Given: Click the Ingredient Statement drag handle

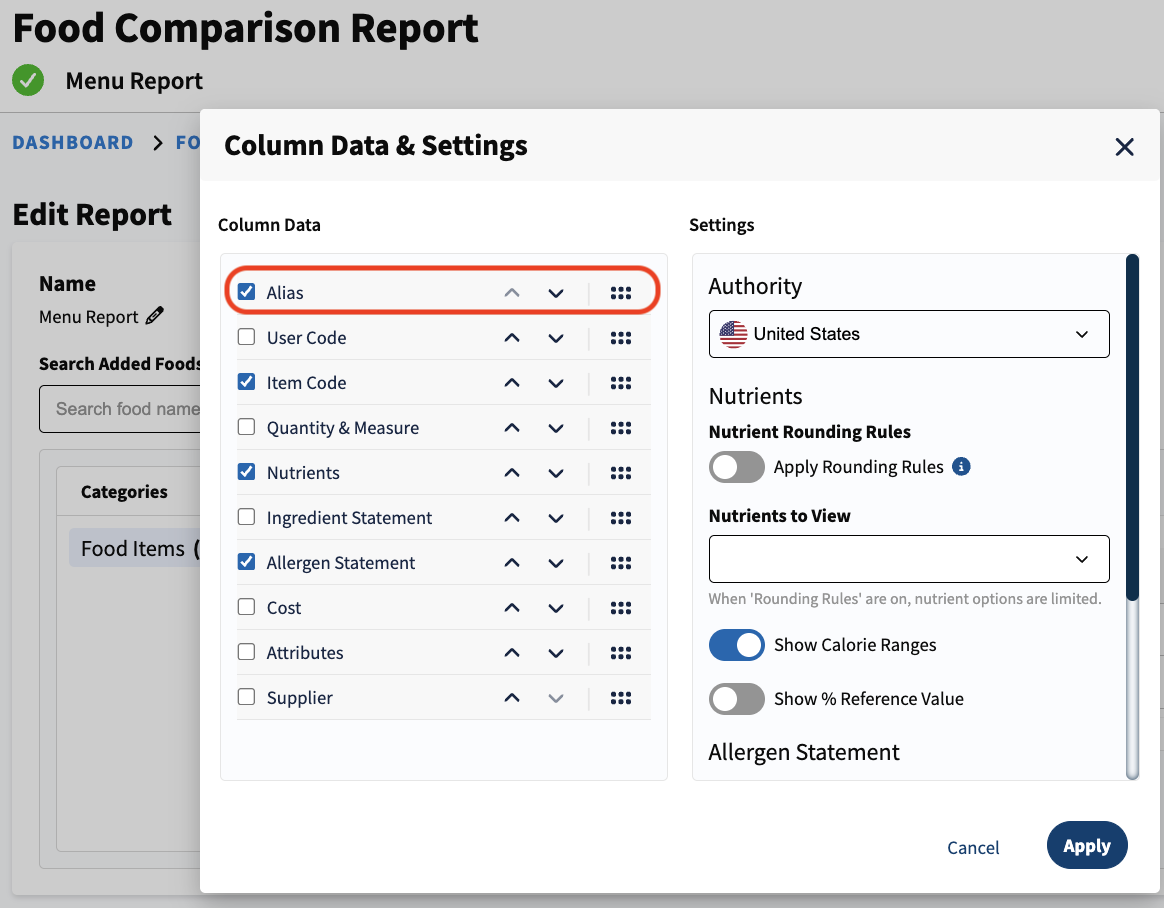Looking at the screenshot, I should [621, 518].
